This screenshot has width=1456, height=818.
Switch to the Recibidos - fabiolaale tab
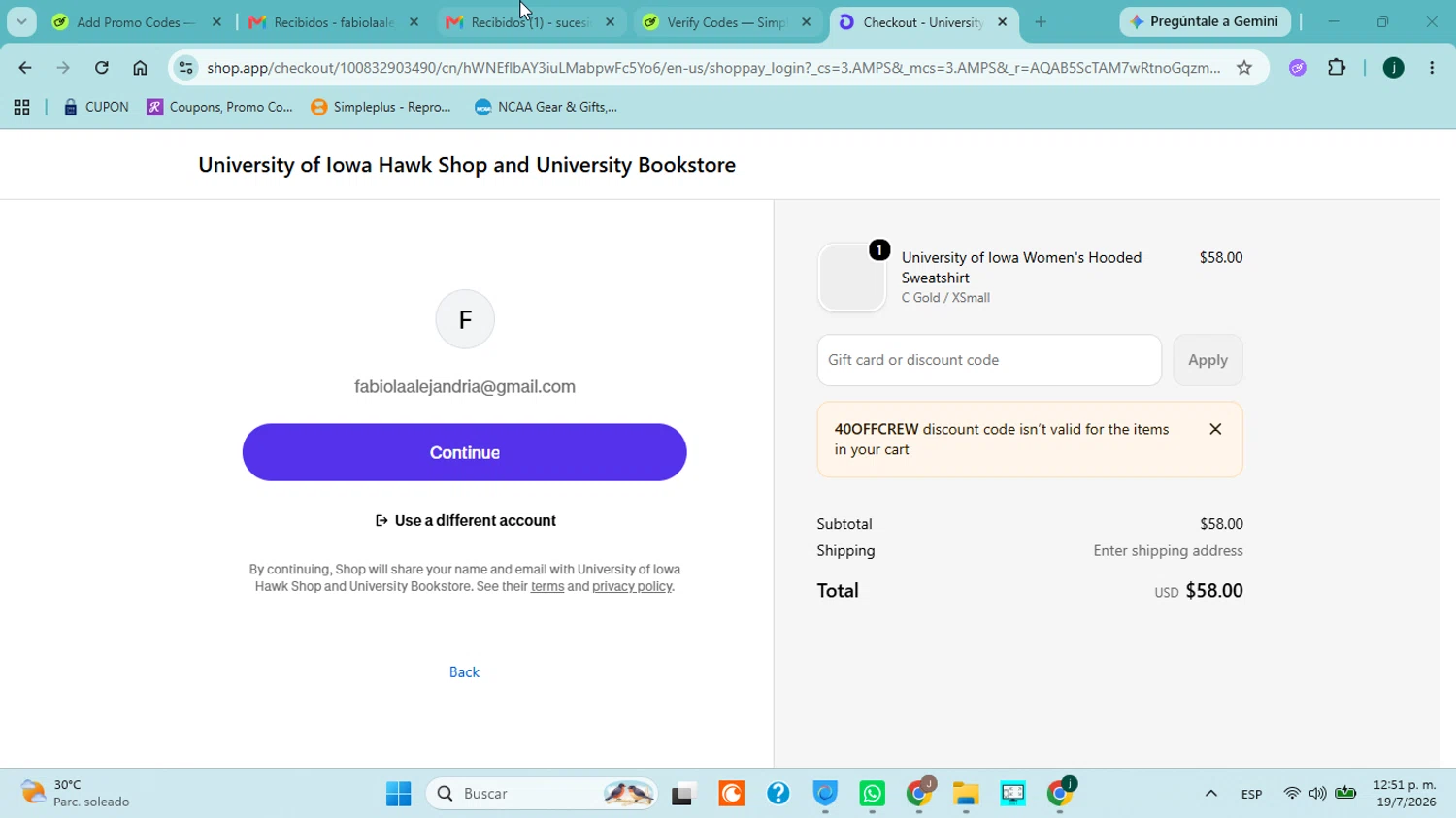[x=334, y=22]
